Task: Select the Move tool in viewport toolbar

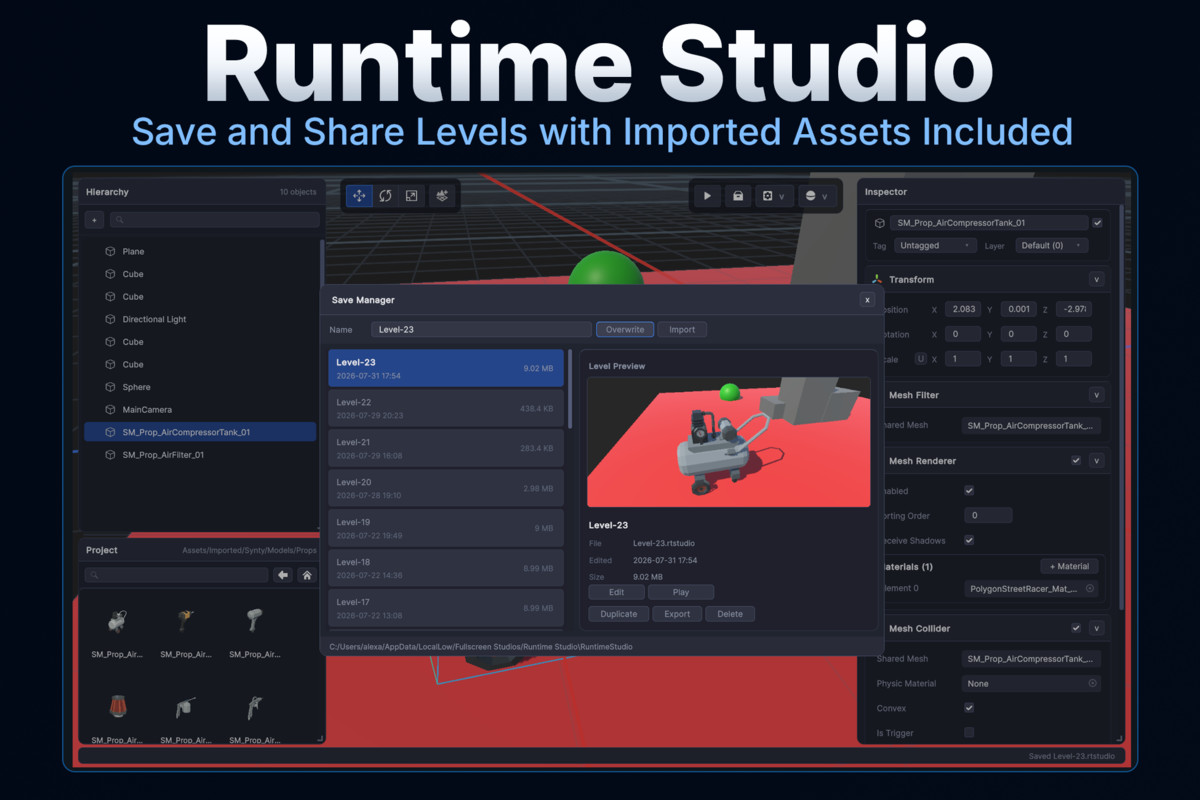Action: 359,196
